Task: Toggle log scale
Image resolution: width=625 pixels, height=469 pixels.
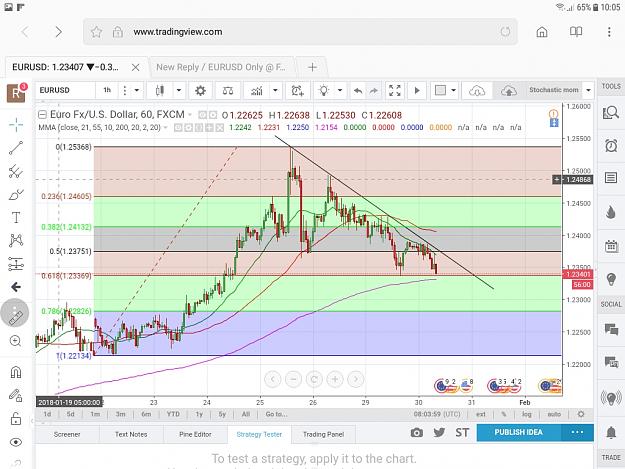Action: (x=527, y=414)
